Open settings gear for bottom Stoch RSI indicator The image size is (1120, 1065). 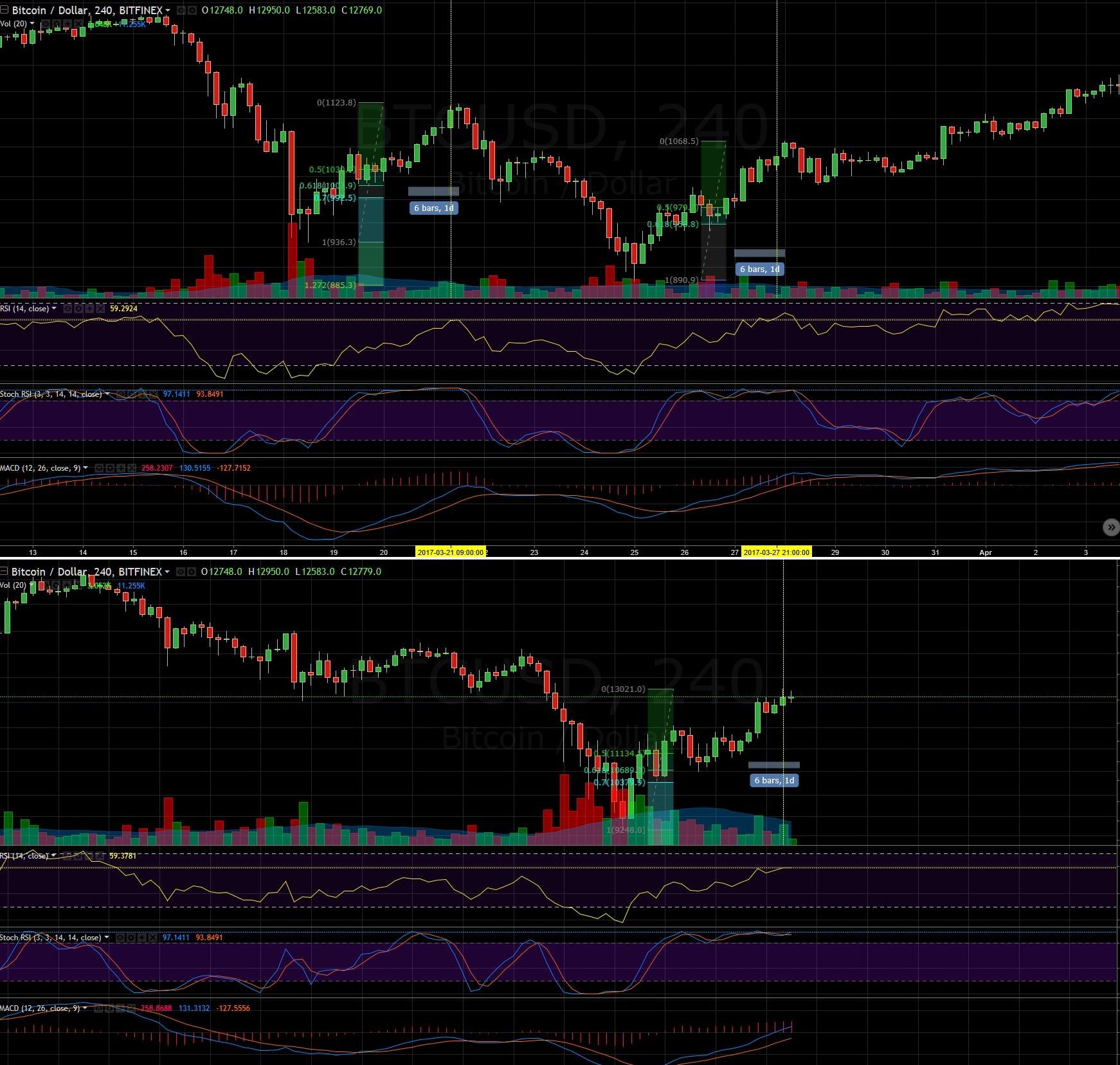[x=131, y=938]
